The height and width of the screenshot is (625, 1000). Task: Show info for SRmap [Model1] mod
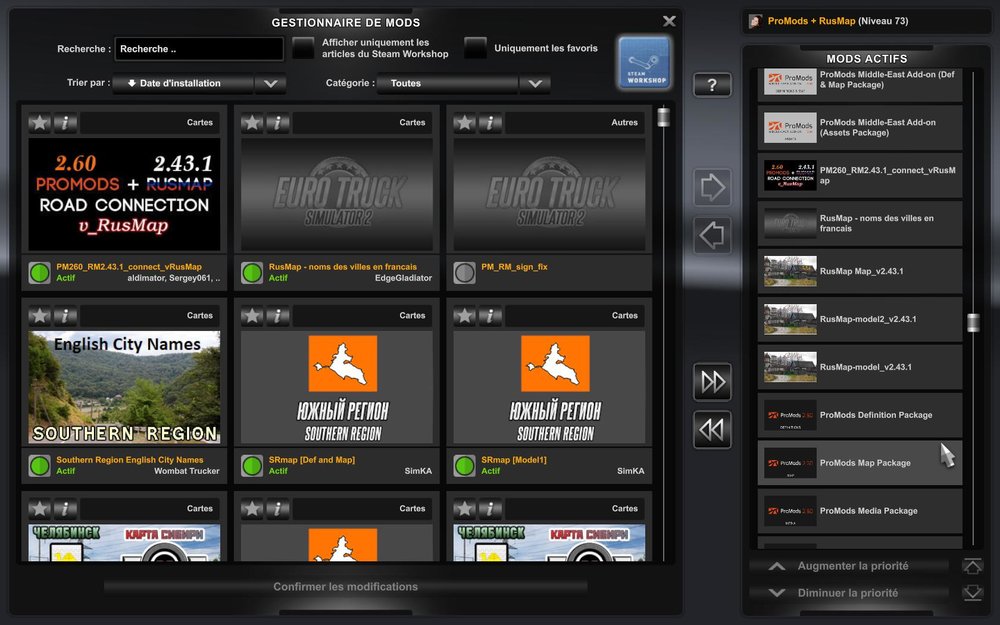490,316
